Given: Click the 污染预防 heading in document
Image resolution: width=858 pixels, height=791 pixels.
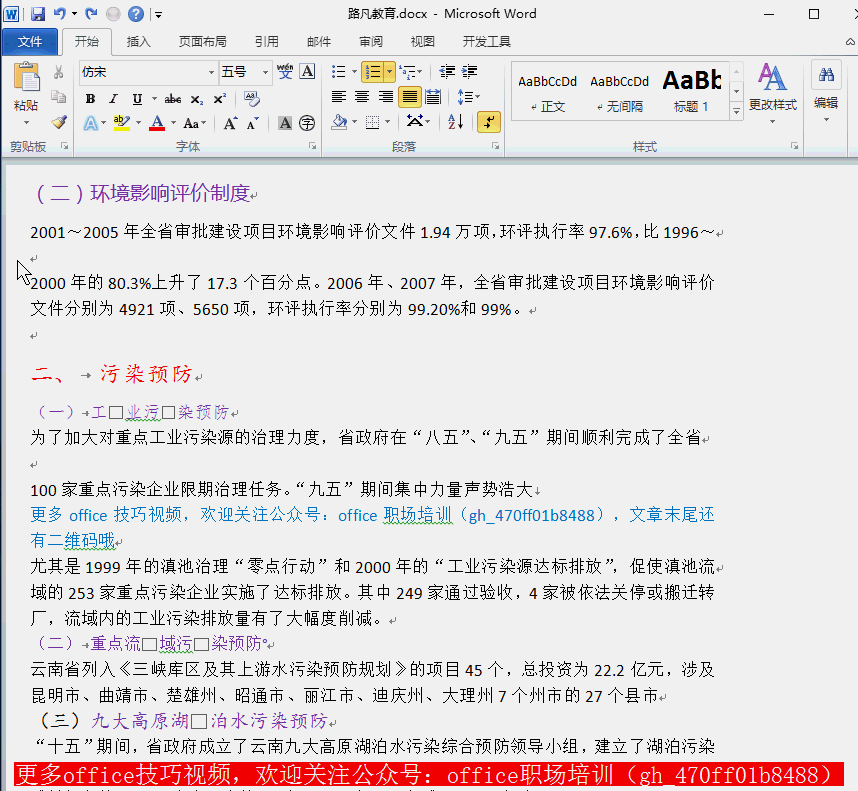Looking at the screenshot, I should (x=145, y=375).
